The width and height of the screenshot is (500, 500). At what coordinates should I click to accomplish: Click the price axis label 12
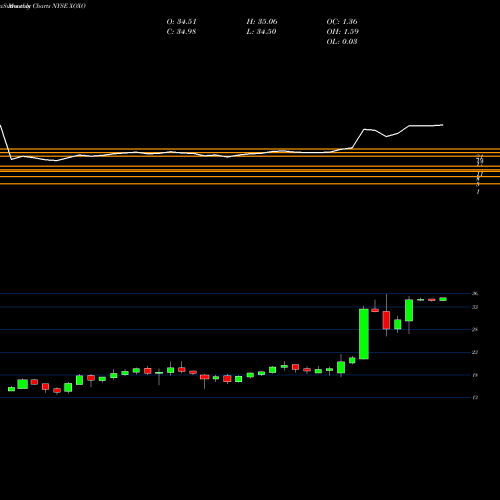pyautogui.click(x=475, y=397)
